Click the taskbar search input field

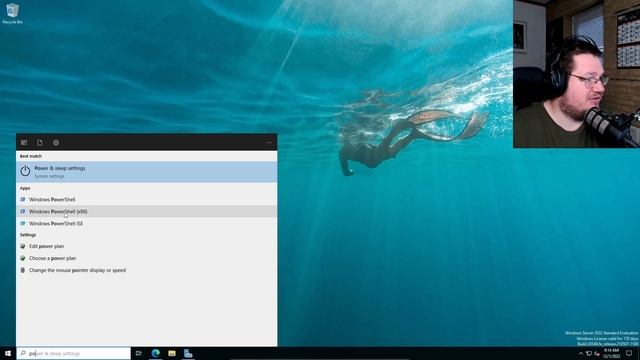click(73, 353)
